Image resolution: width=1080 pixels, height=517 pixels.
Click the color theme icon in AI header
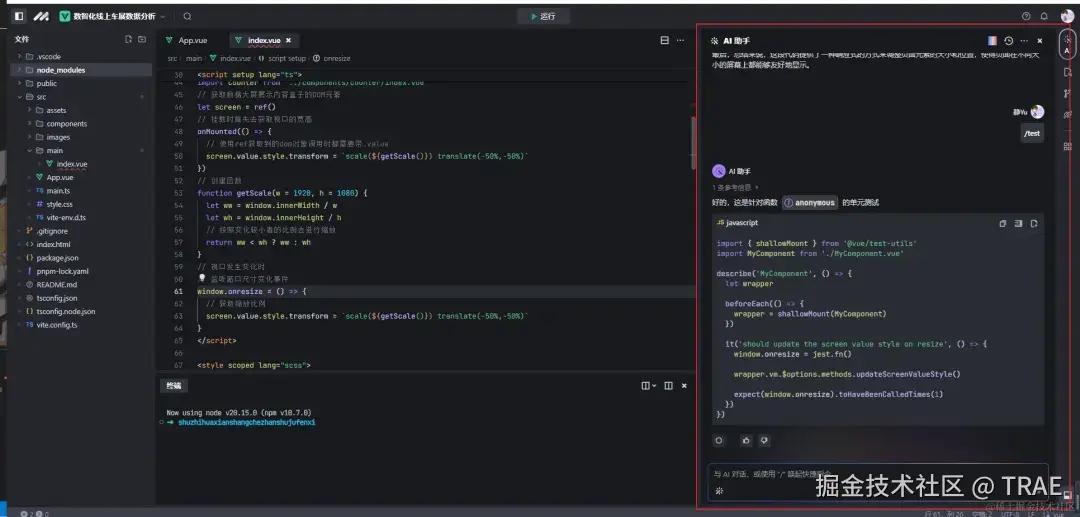tap(992, 41)
